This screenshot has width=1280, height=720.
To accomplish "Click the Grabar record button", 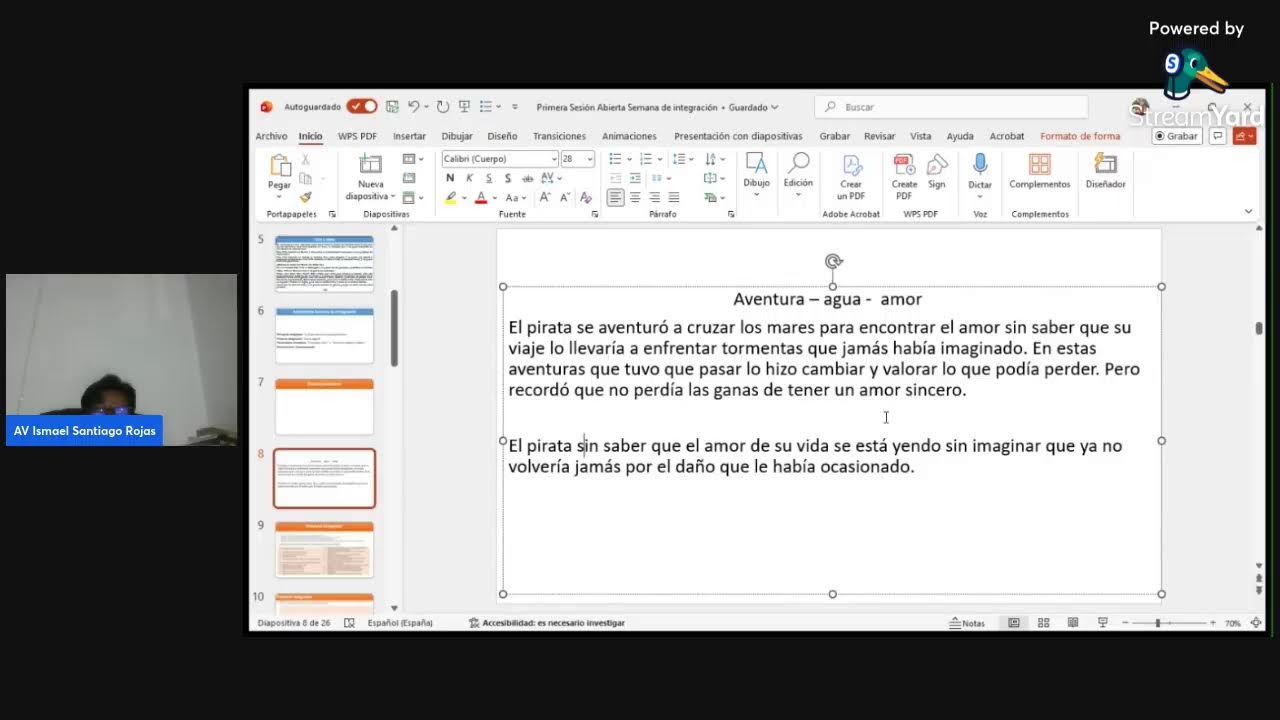I will click(1177, 136).
